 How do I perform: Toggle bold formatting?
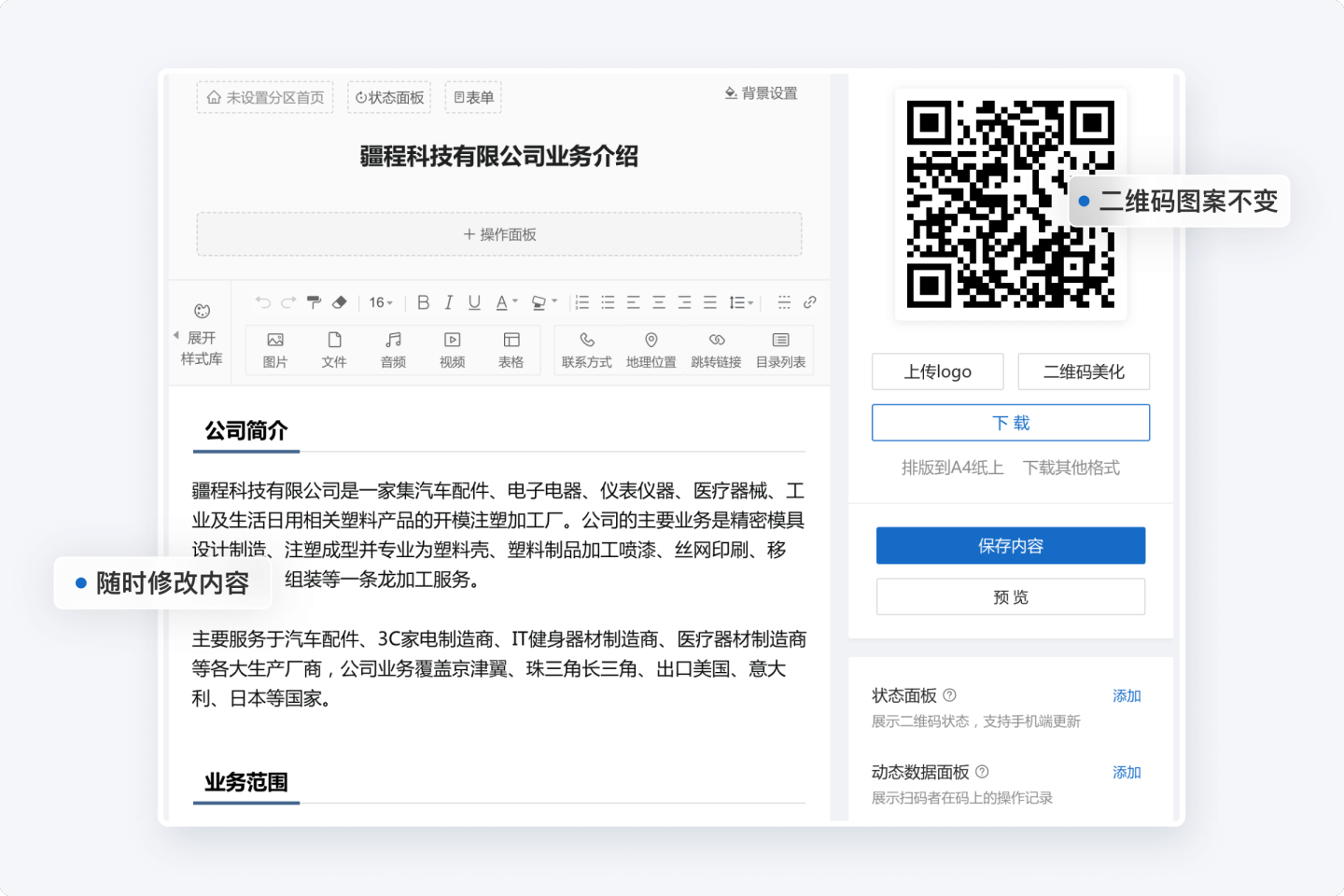[x=423, y=302]
